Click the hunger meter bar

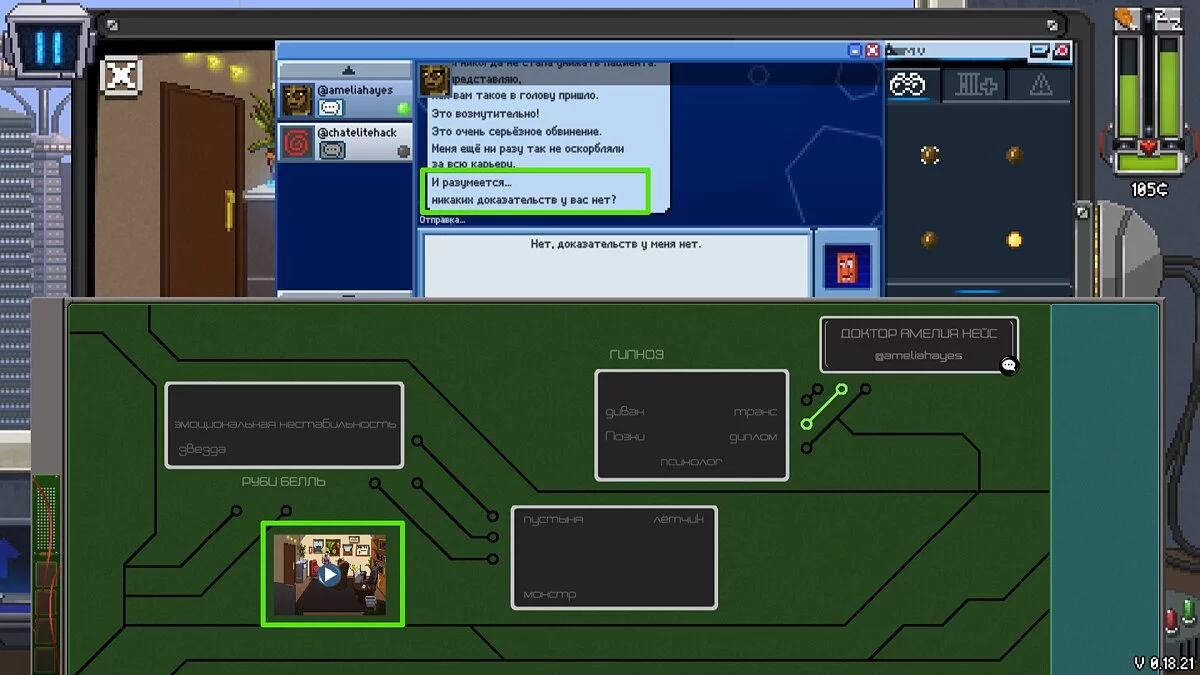1129,85
